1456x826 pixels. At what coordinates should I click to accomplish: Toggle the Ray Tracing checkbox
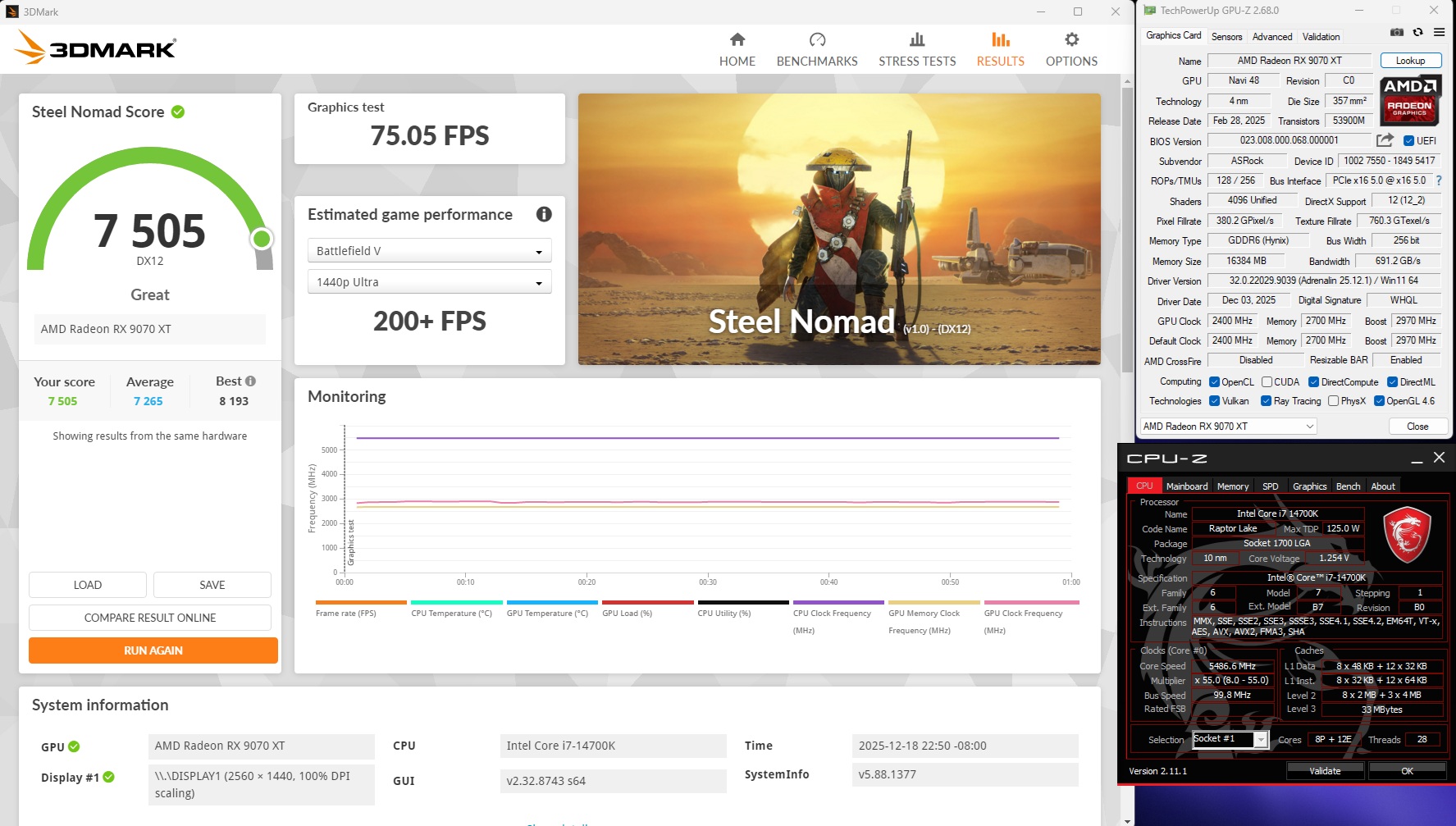1267,401
